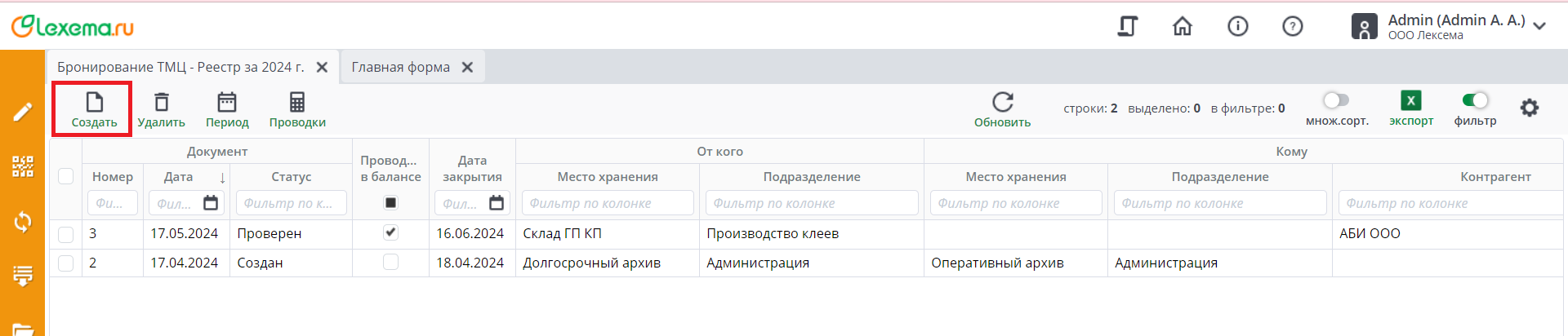1568x336 pixels.
Task: Click the Удалить trash icon
Action: coord(162,103)
